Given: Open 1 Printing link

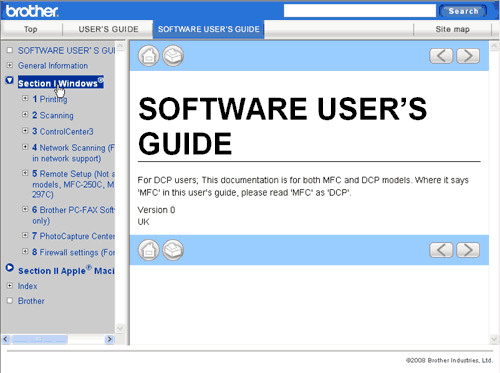Looking at the screenshot, I should 50,99.
